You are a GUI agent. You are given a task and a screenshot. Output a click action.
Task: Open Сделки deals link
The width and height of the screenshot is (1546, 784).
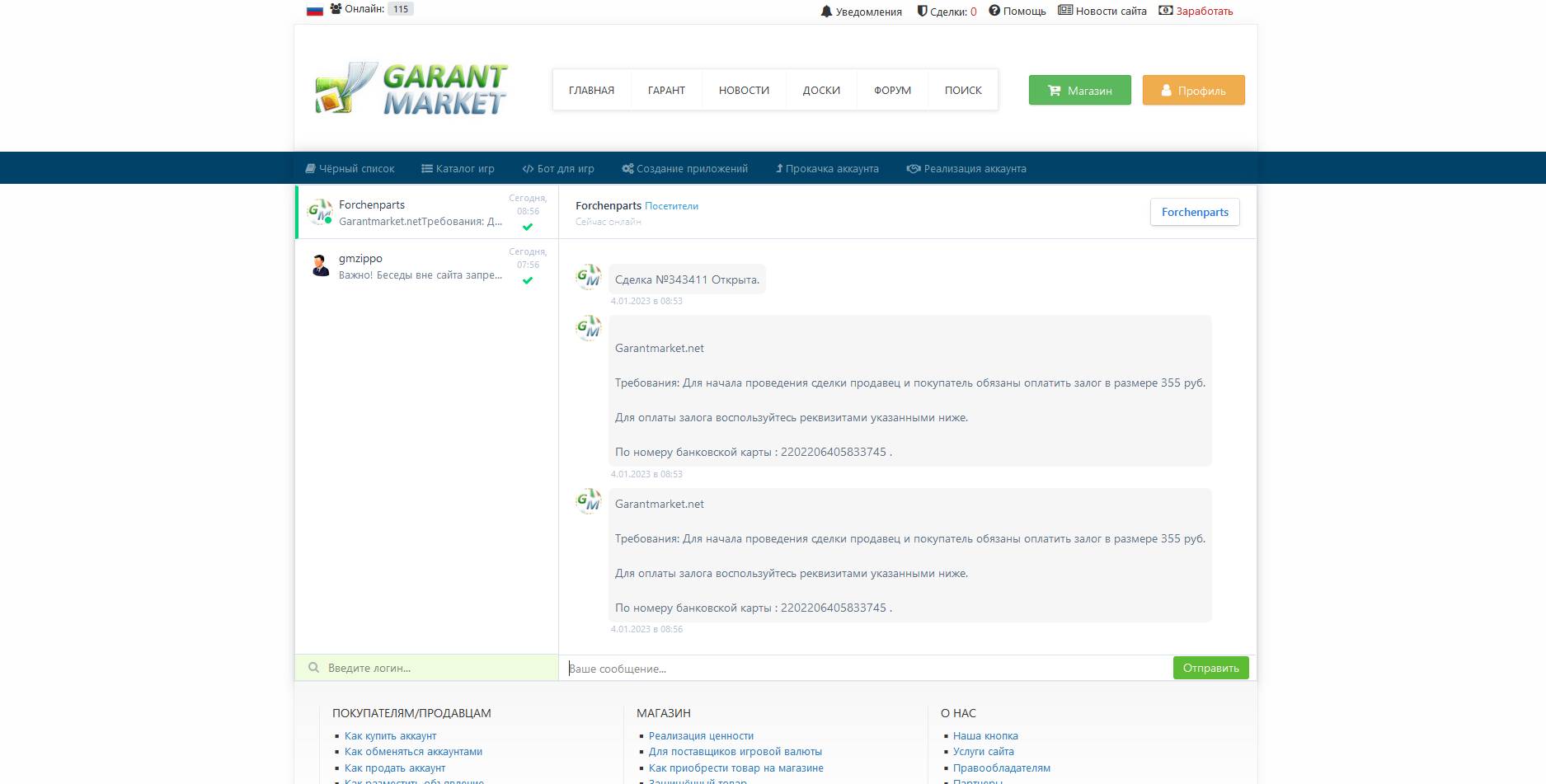947,12
